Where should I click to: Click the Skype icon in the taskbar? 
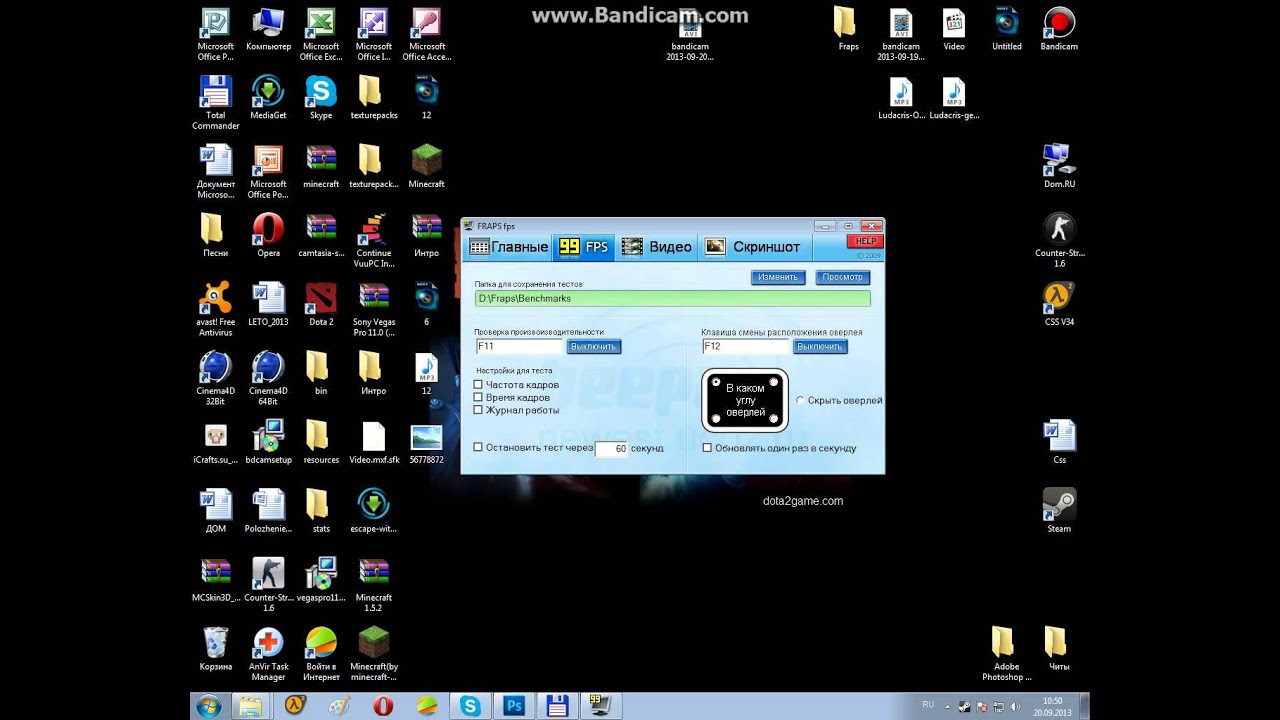(470, 706)
